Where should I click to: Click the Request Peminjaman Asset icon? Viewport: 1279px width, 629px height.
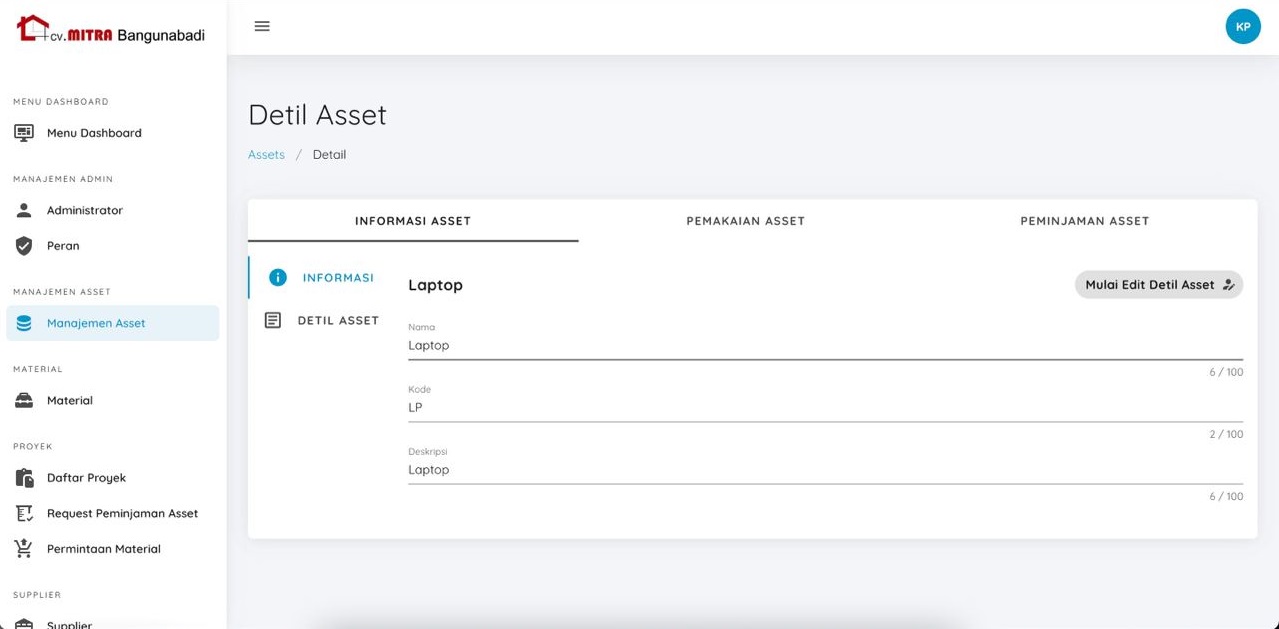pyautogui.click(x=24, y=513)
